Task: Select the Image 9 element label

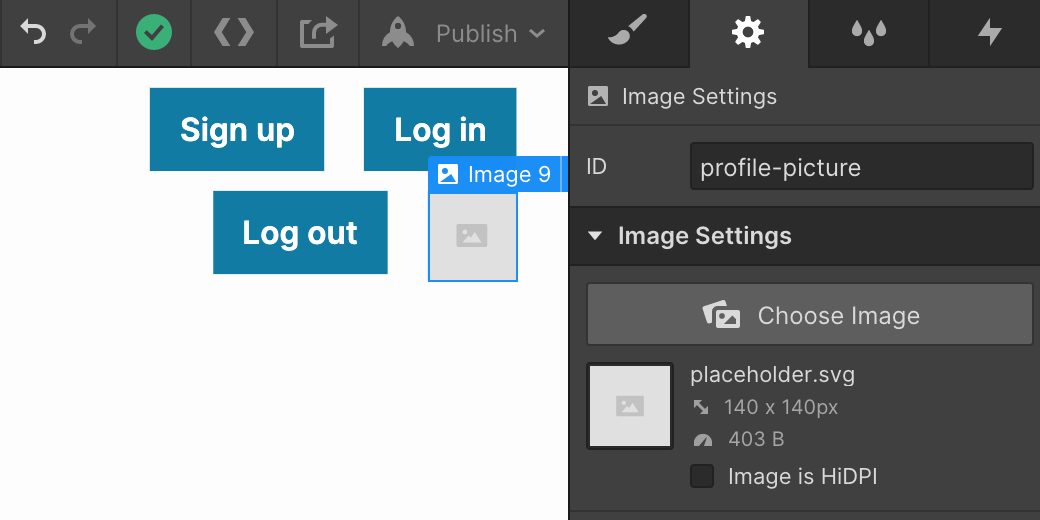Action: [x=495, y=174]
